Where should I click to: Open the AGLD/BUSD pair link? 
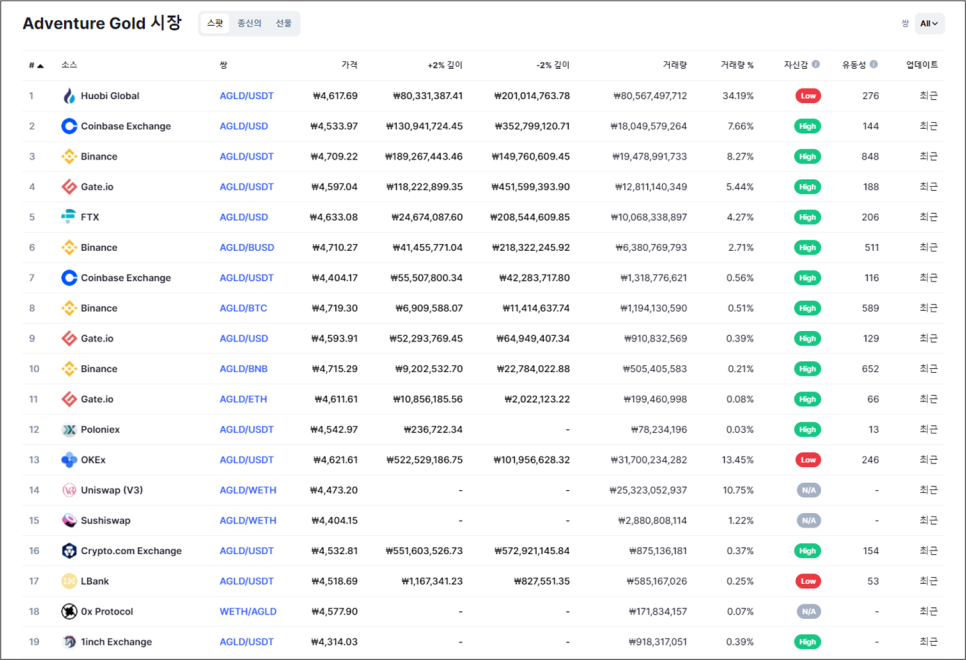pos(247,247)
